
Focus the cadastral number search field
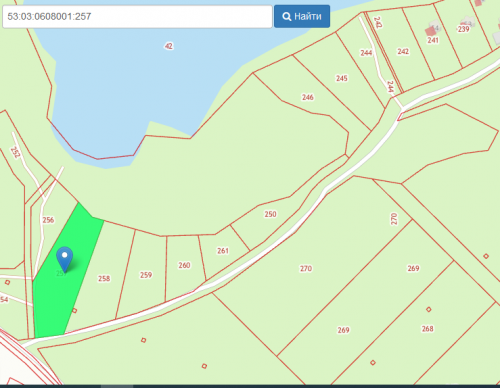137,16
